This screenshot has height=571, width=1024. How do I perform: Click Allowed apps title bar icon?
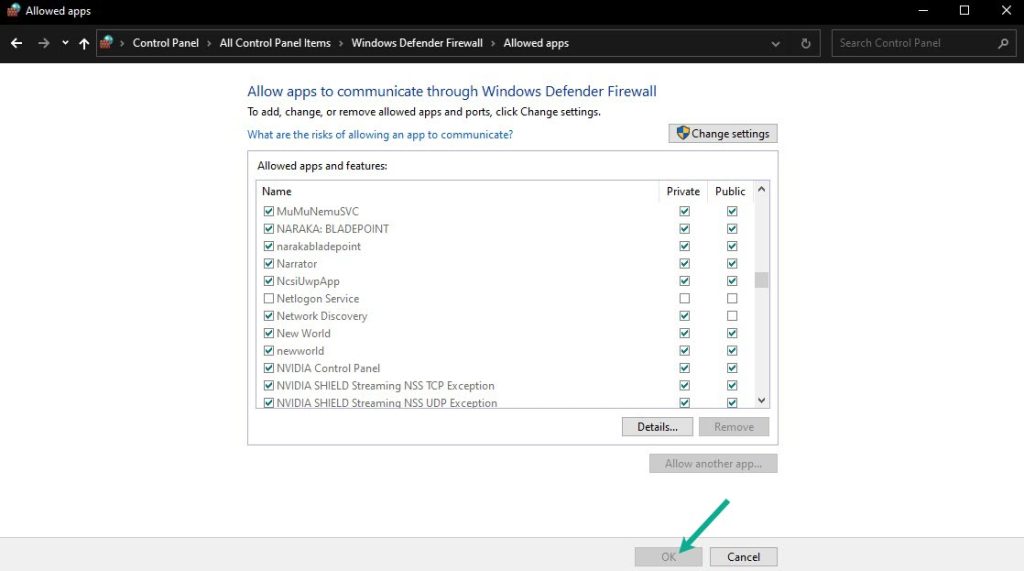point(13,10)
